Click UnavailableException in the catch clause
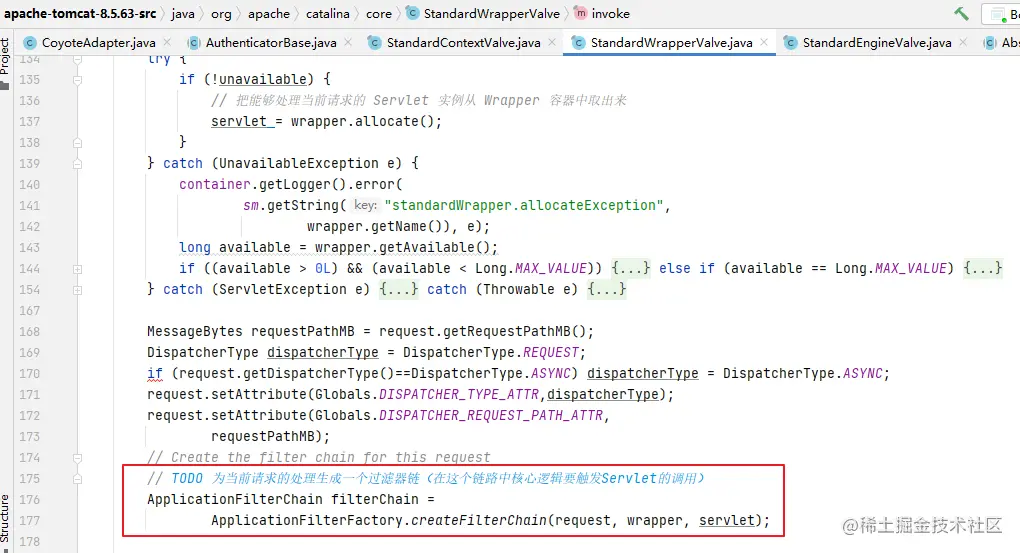 pyautogui.click(x=299, y=163)
